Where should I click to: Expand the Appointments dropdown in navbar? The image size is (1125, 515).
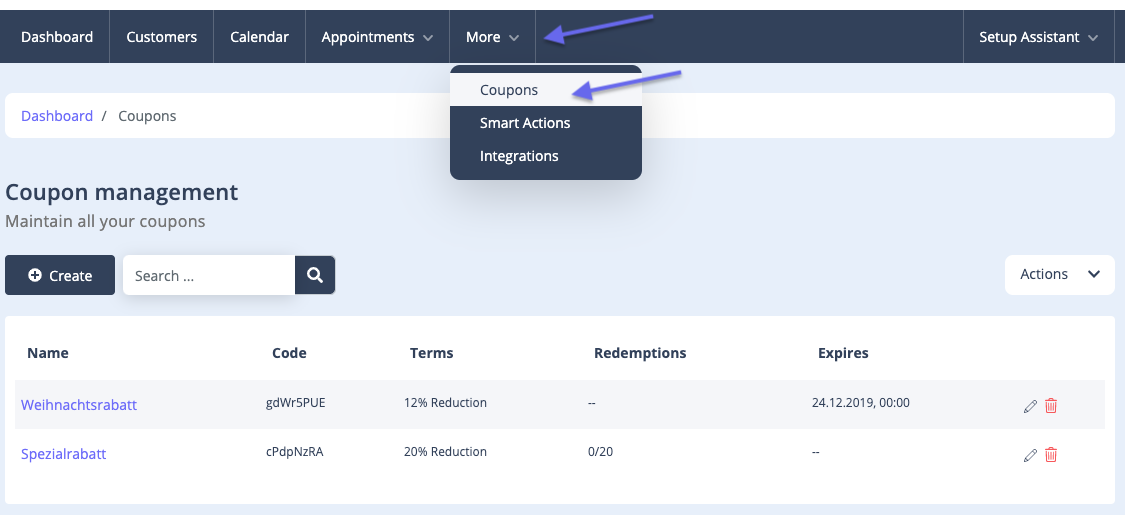377,37
